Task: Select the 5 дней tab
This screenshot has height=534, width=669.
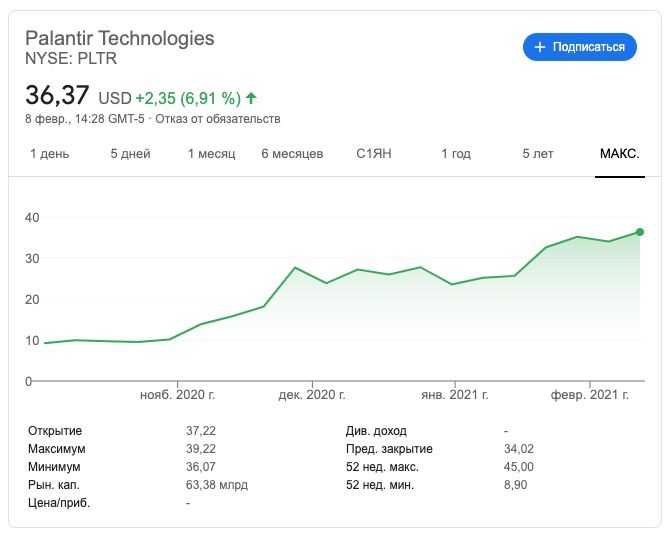Action: point(130,154)
